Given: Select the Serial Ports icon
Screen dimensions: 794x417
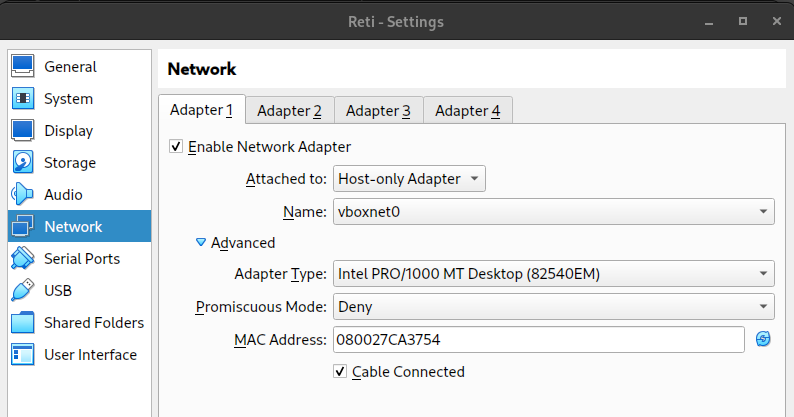Looking at the screenshot, I should [24, 259].
